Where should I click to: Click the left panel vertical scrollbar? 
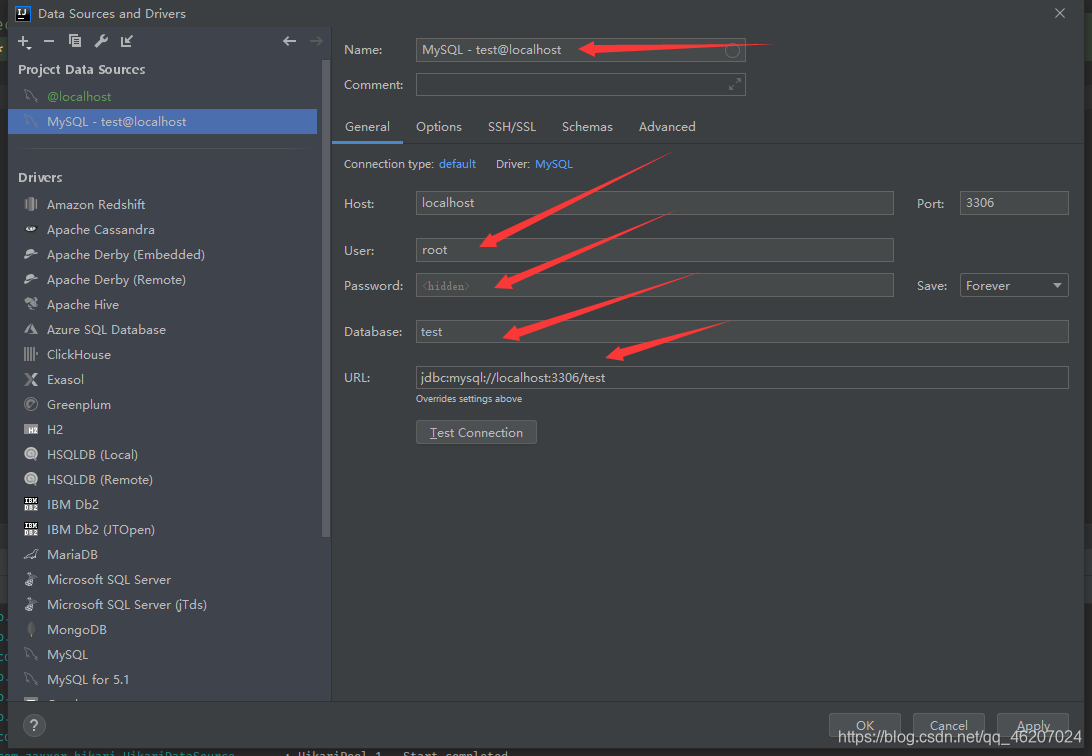pyautogui.click(x=325, y=299)
